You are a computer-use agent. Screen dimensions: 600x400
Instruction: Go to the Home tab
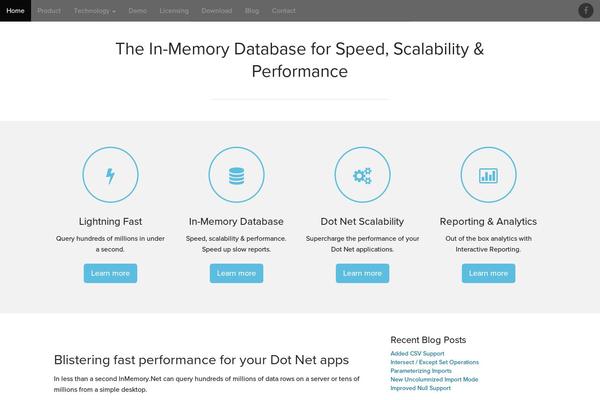15,11
